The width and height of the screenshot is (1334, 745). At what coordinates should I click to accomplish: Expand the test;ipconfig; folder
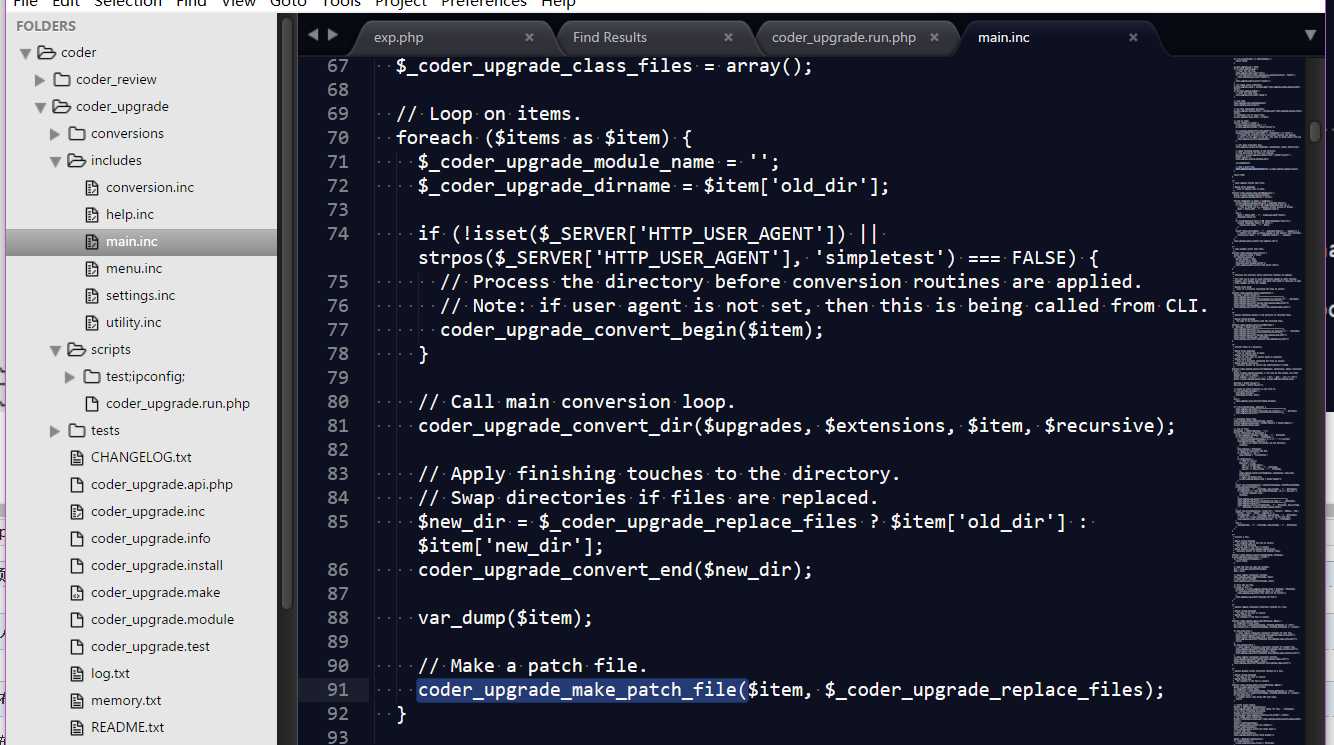click(x=70, y=376)
